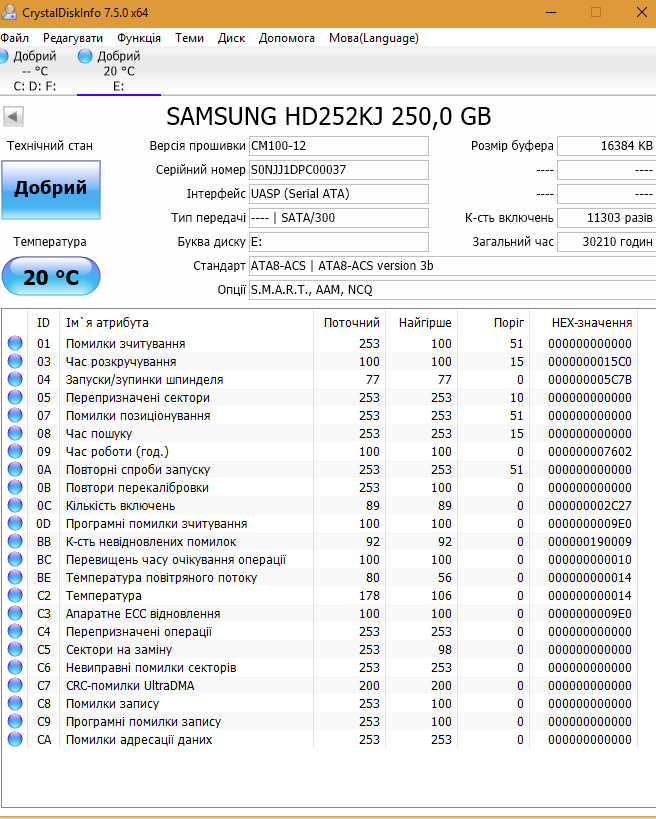The height and width of the screenshot is (819, 656).
Task: Click status orb for 0A Повторні спроби запуску
Action: [x=15, y=469]
